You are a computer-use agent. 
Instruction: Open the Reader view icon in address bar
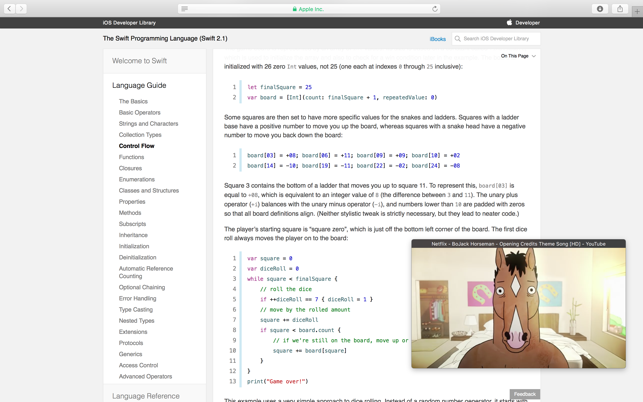pos(185,9)
